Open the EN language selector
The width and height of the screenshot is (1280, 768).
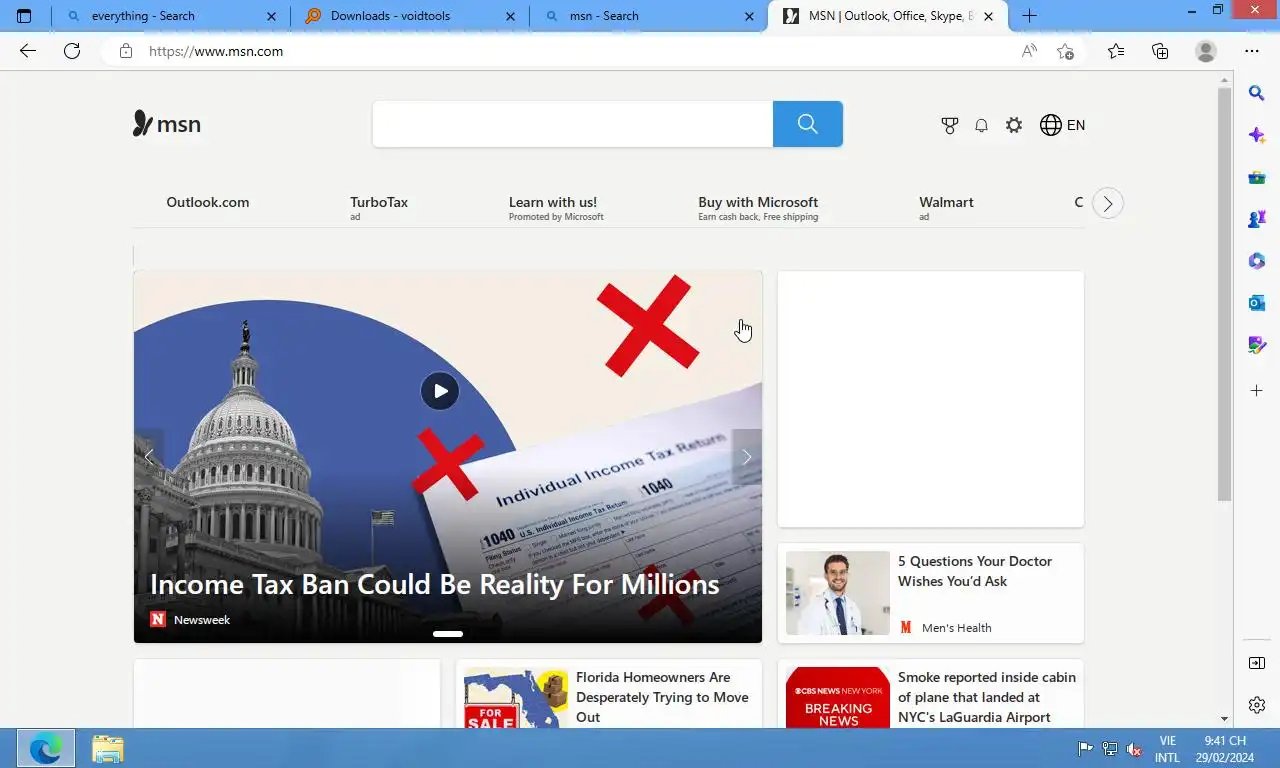(1062, 125)
